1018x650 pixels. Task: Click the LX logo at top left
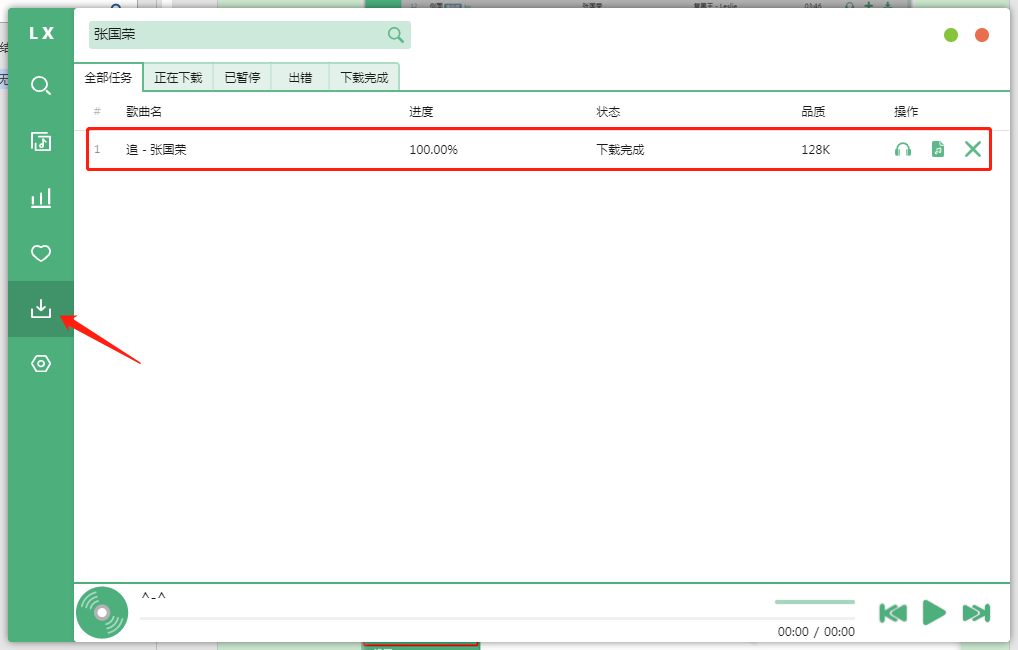click(40, 32)
